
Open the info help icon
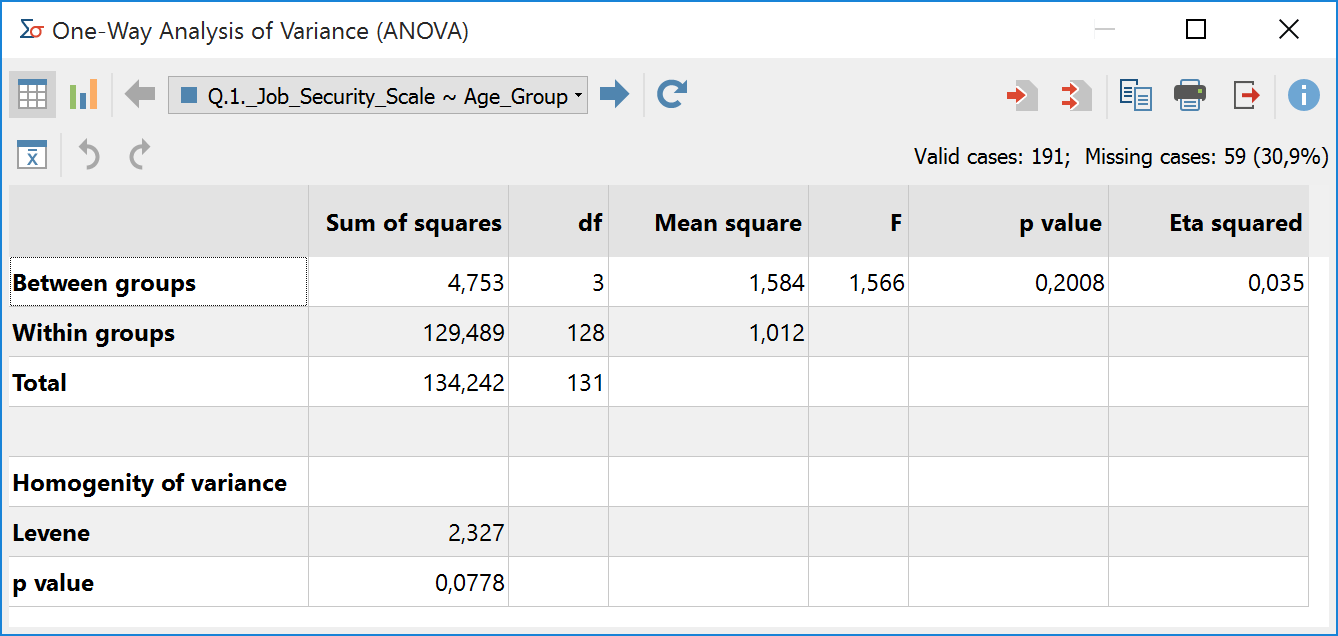click(1304, 95)
